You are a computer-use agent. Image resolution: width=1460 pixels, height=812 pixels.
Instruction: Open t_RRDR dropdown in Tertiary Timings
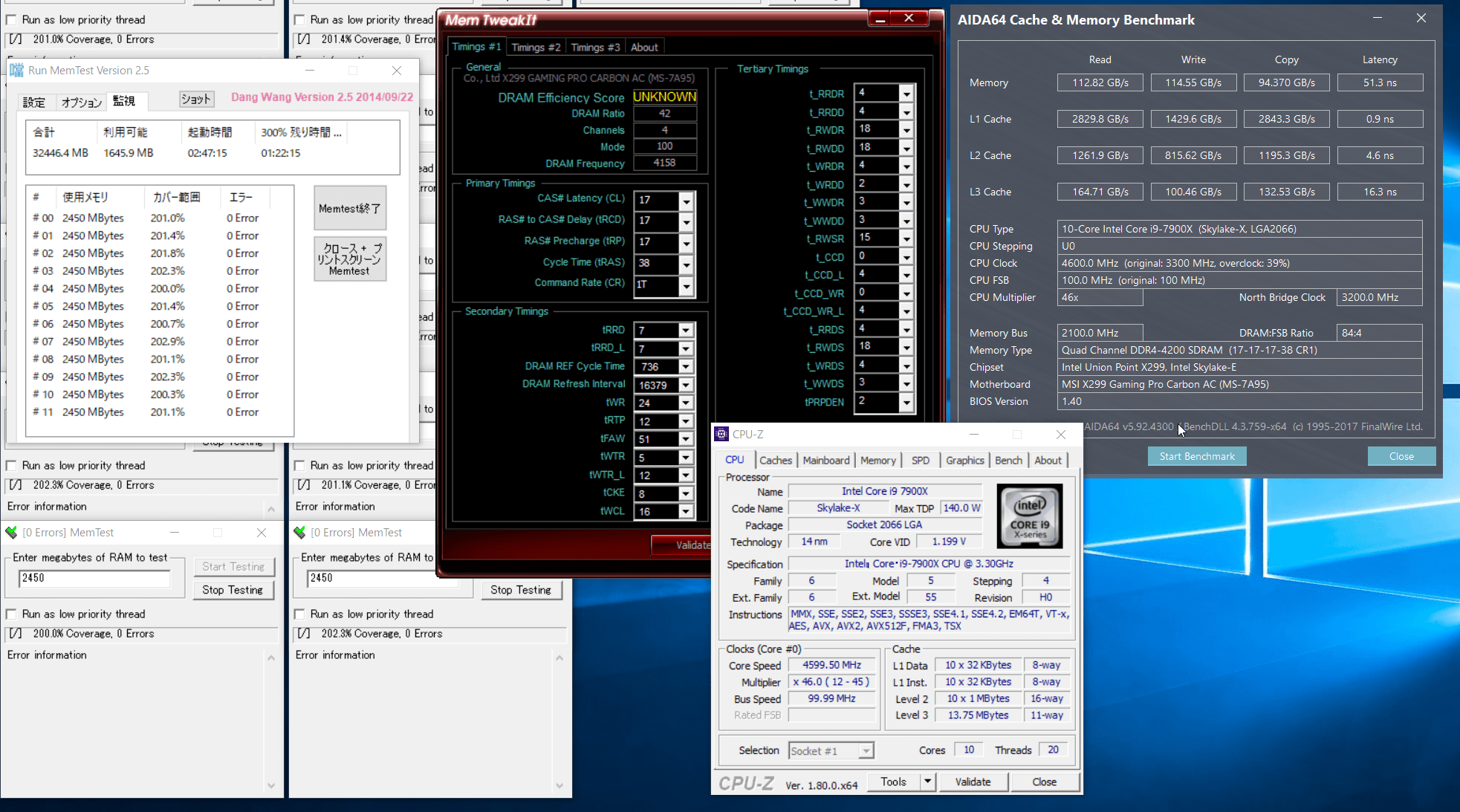[906, 94]
